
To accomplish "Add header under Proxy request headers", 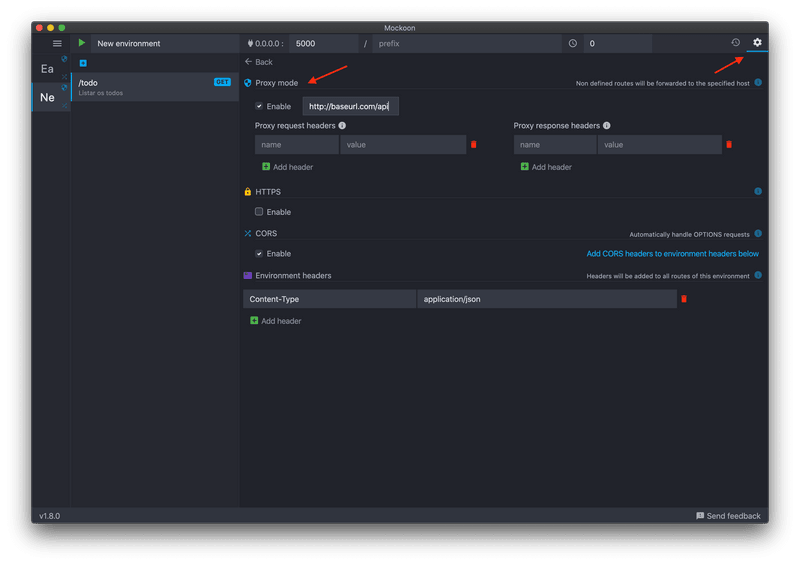I will pos(287,167).
